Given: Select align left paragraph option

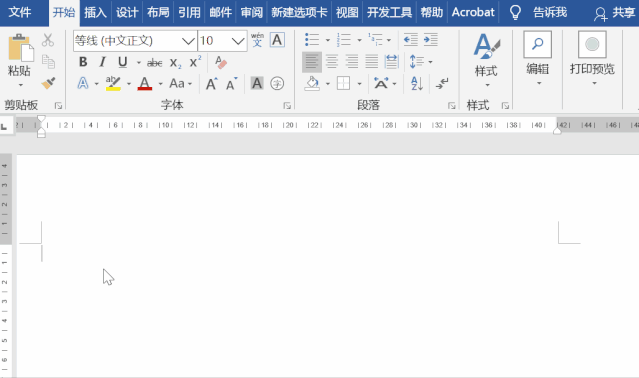Looking at the screenshot, I should (312, 62).
